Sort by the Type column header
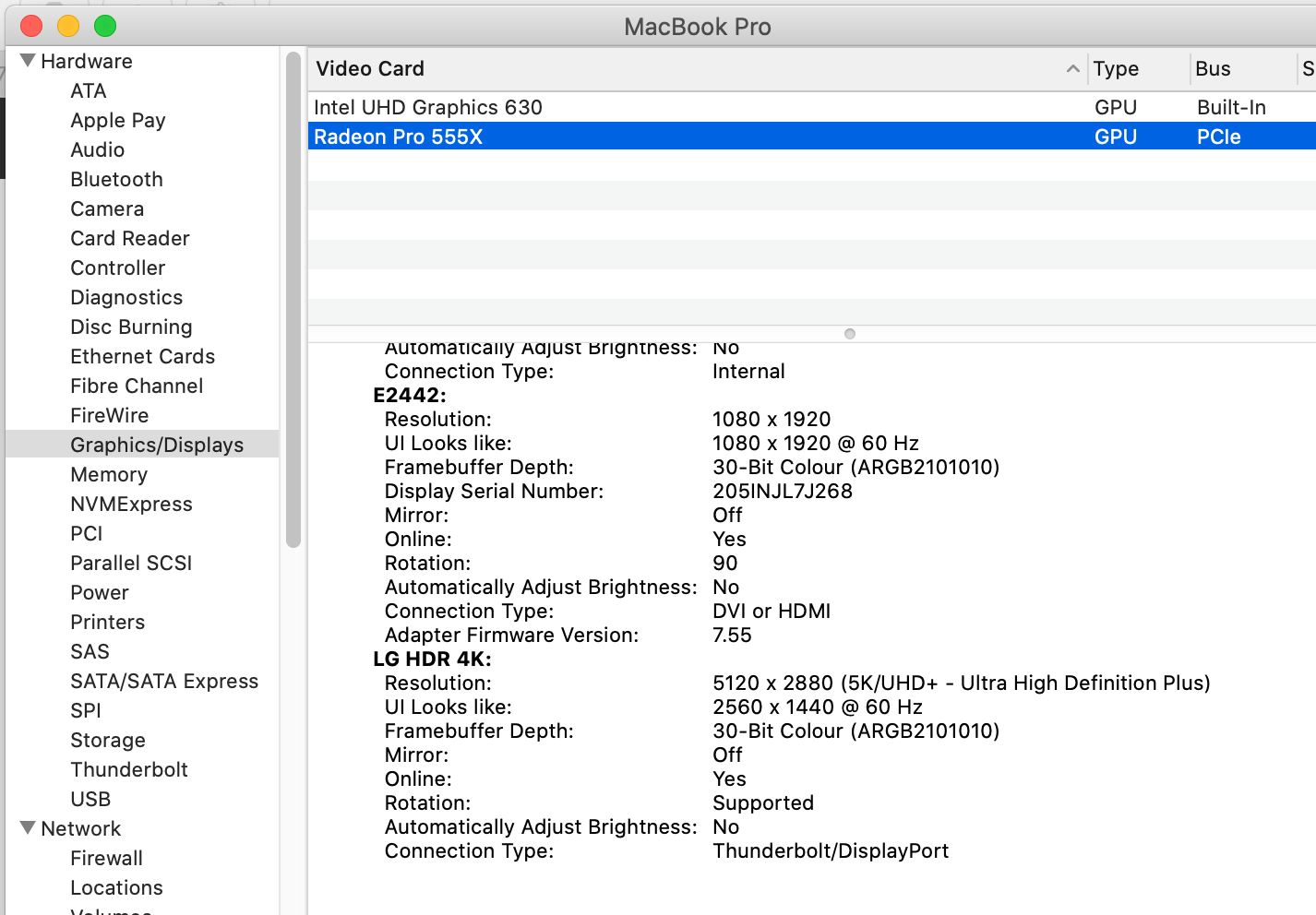Image resolution: width=1316 pixels, height=915 pixels. pos(1116,68)
